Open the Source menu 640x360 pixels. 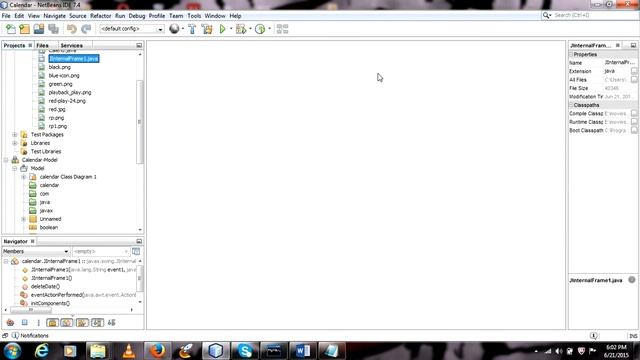[78, 16]
